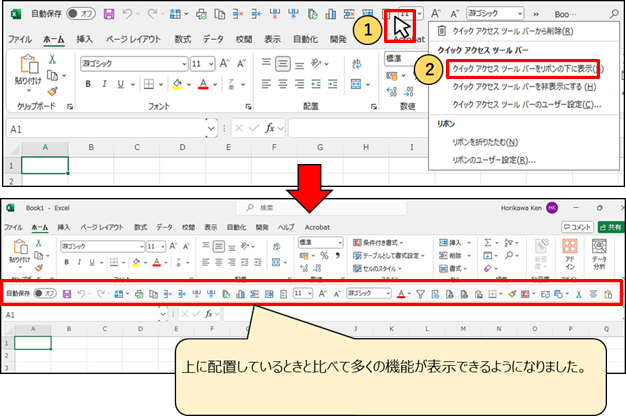
Task: Toggle AutoSave switch in the toolbar below the ribbon
Action: click(x=45, y=293)
